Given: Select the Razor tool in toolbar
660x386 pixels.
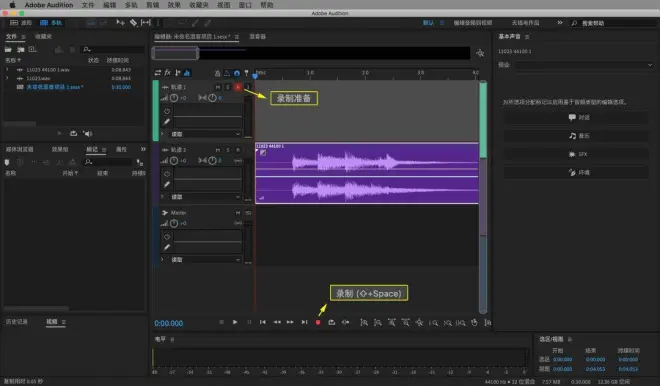Looking at the screenshot, I should coord(133,23).
